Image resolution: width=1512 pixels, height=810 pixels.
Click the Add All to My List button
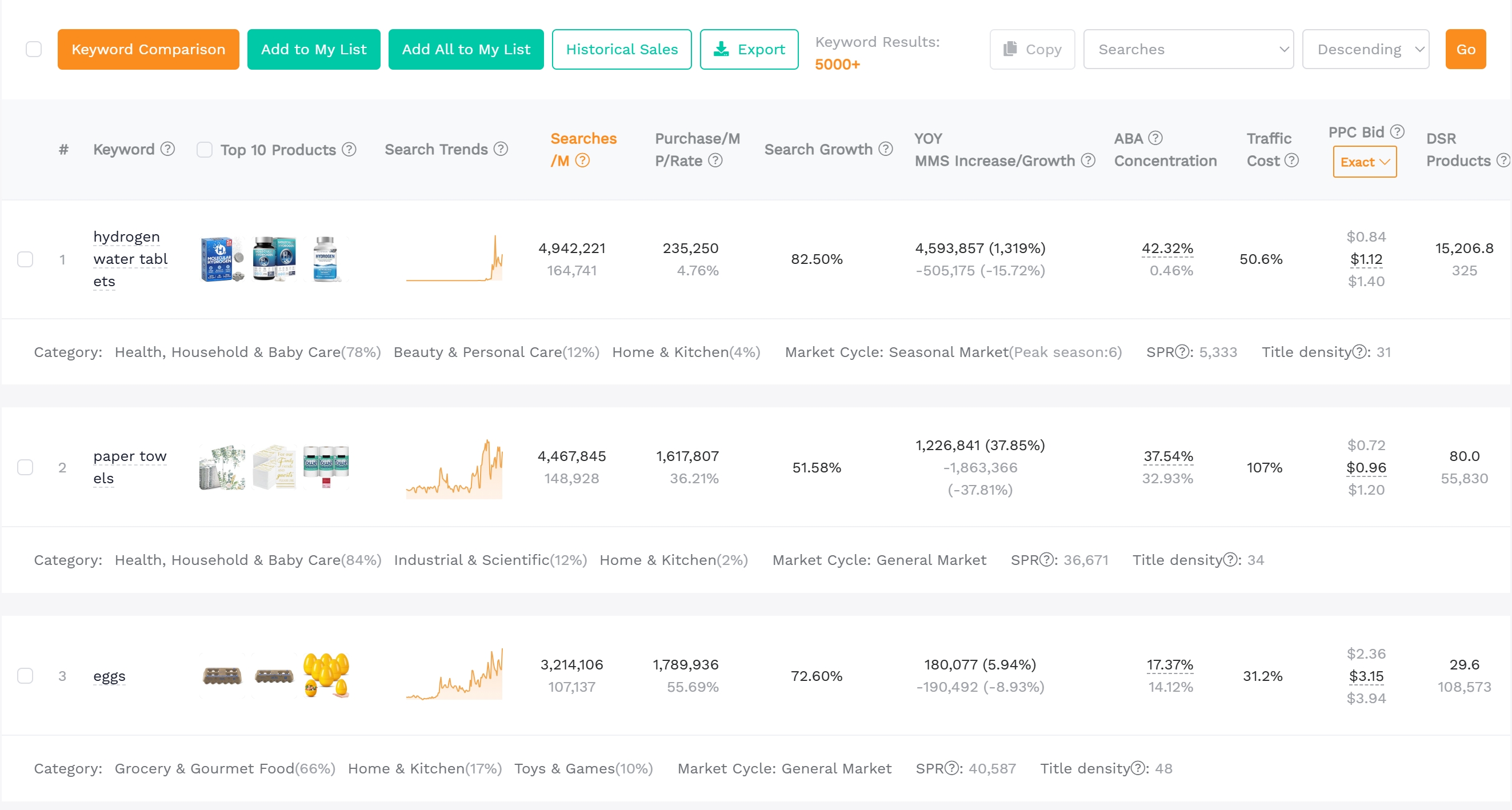point(466,49)
